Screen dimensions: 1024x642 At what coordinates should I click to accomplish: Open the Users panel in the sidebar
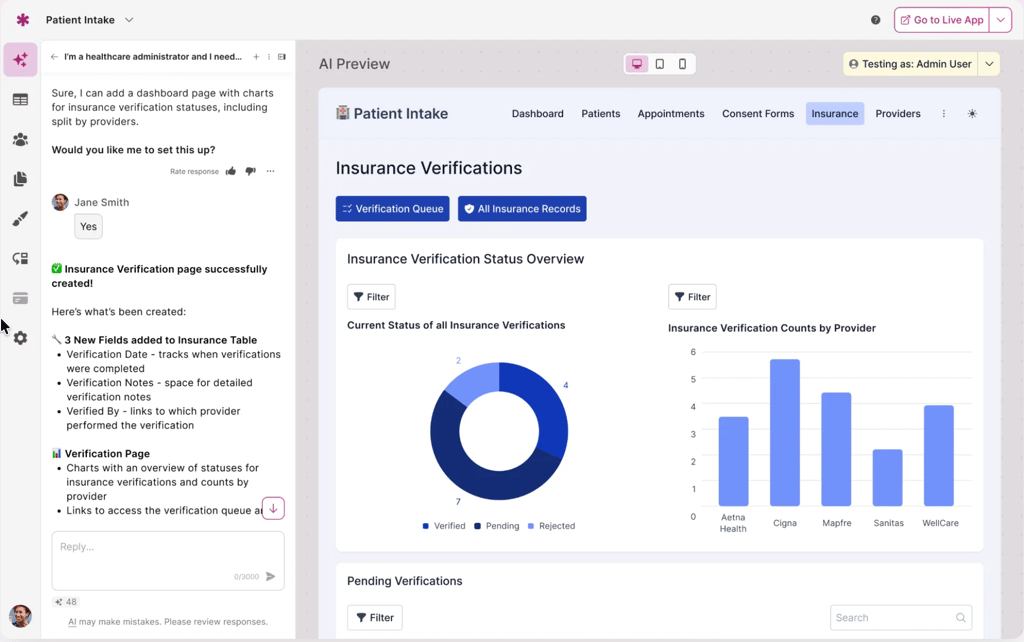20,139
